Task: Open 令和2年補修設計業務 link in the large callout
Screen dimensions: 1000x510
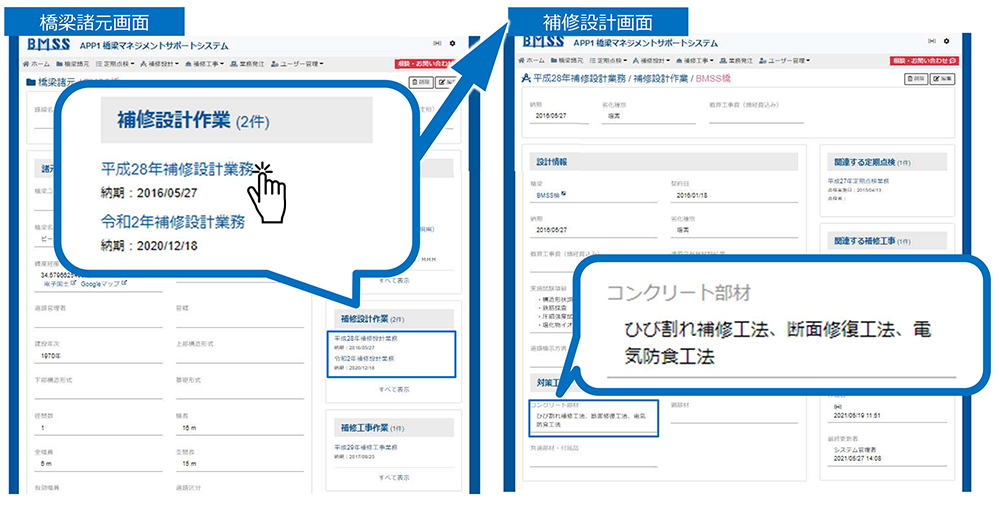Action: tap(171, 223)
